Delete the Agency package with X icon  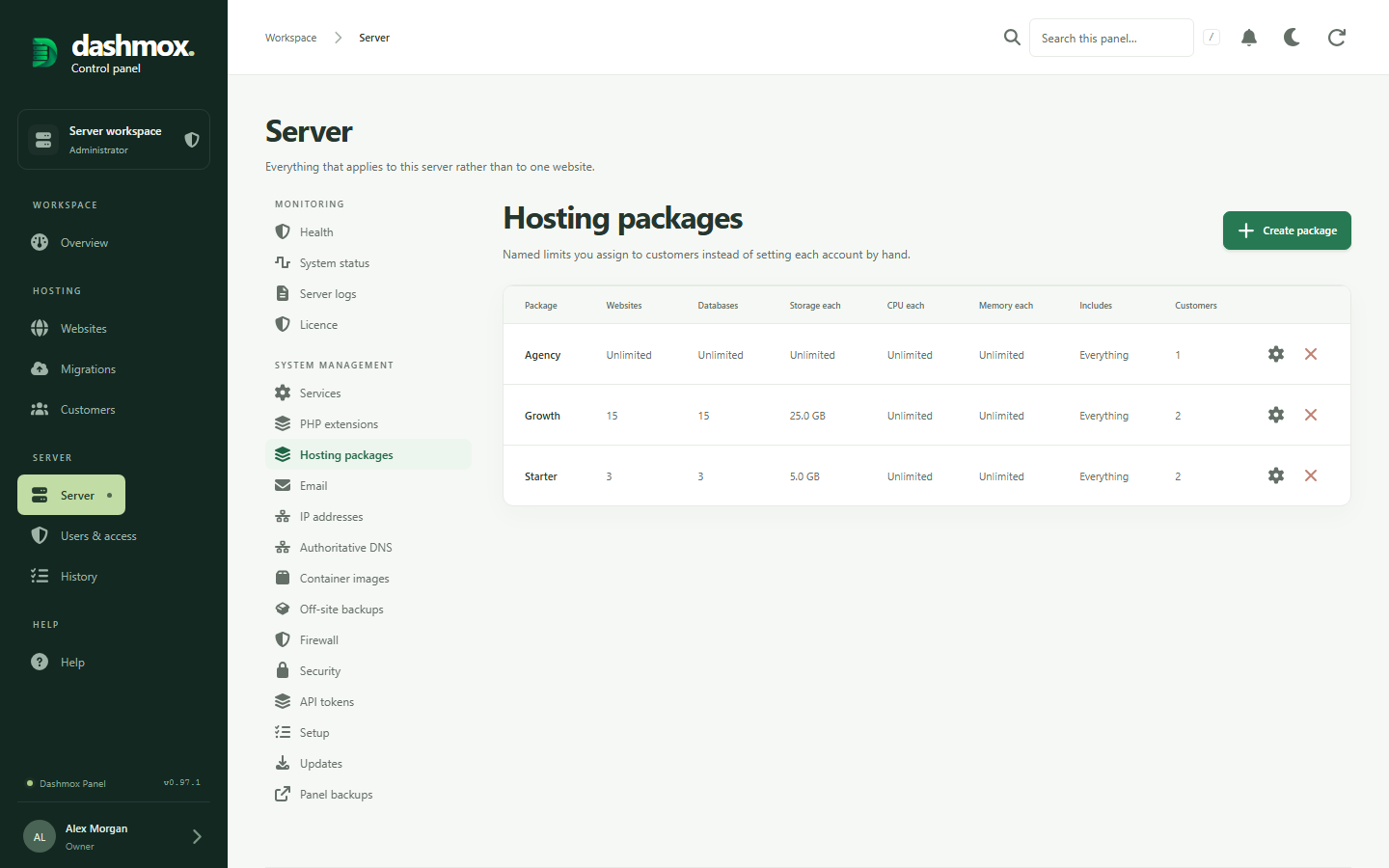point(1311,354)
